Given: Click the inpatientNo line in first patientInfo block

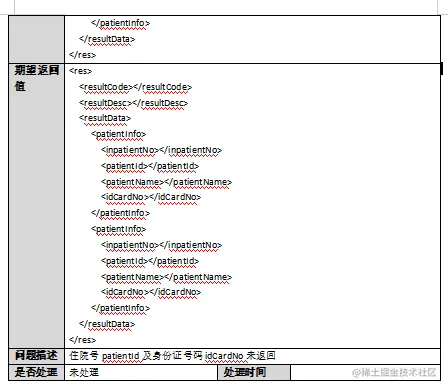Looking at the screenshot, I should click(x=161, y=150).
